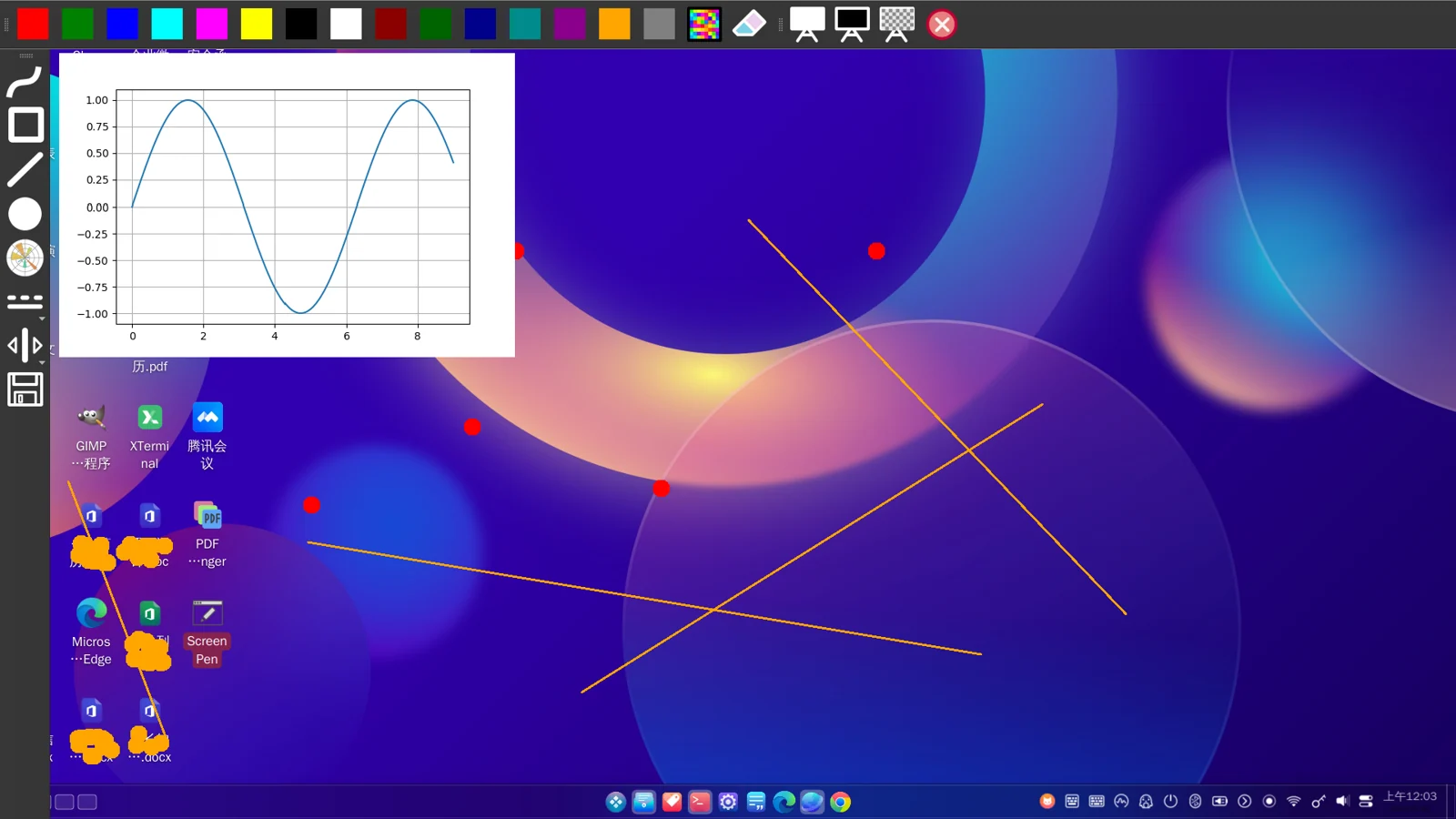The image size is (1456, 819).
Task: Switch to whiteboard background
Action: coord(806,24)
